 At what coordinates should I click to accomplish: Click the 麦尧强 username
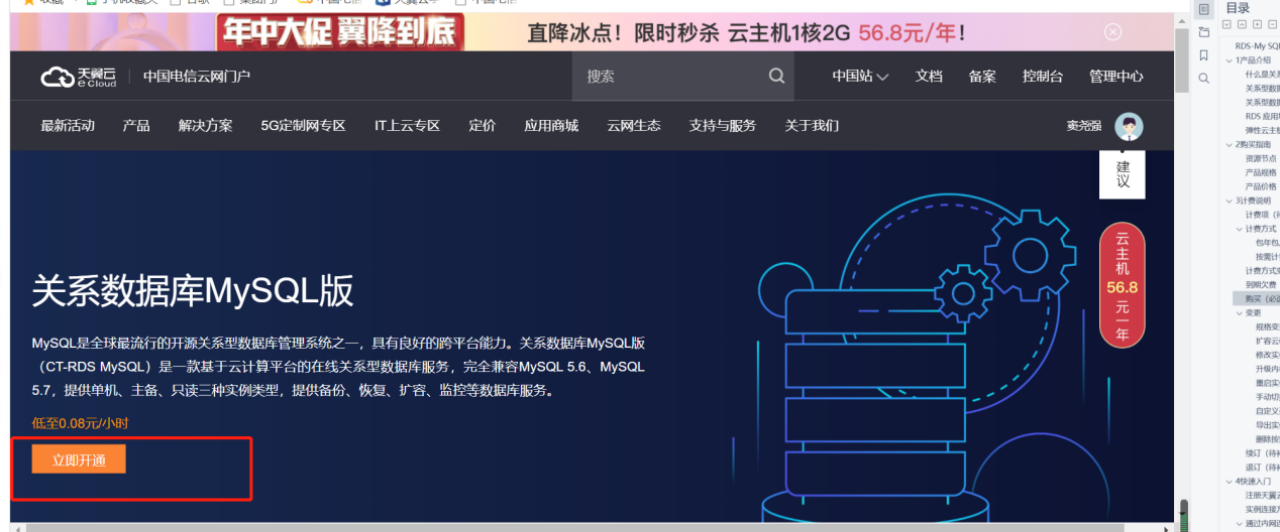[x=1084, y=126]
